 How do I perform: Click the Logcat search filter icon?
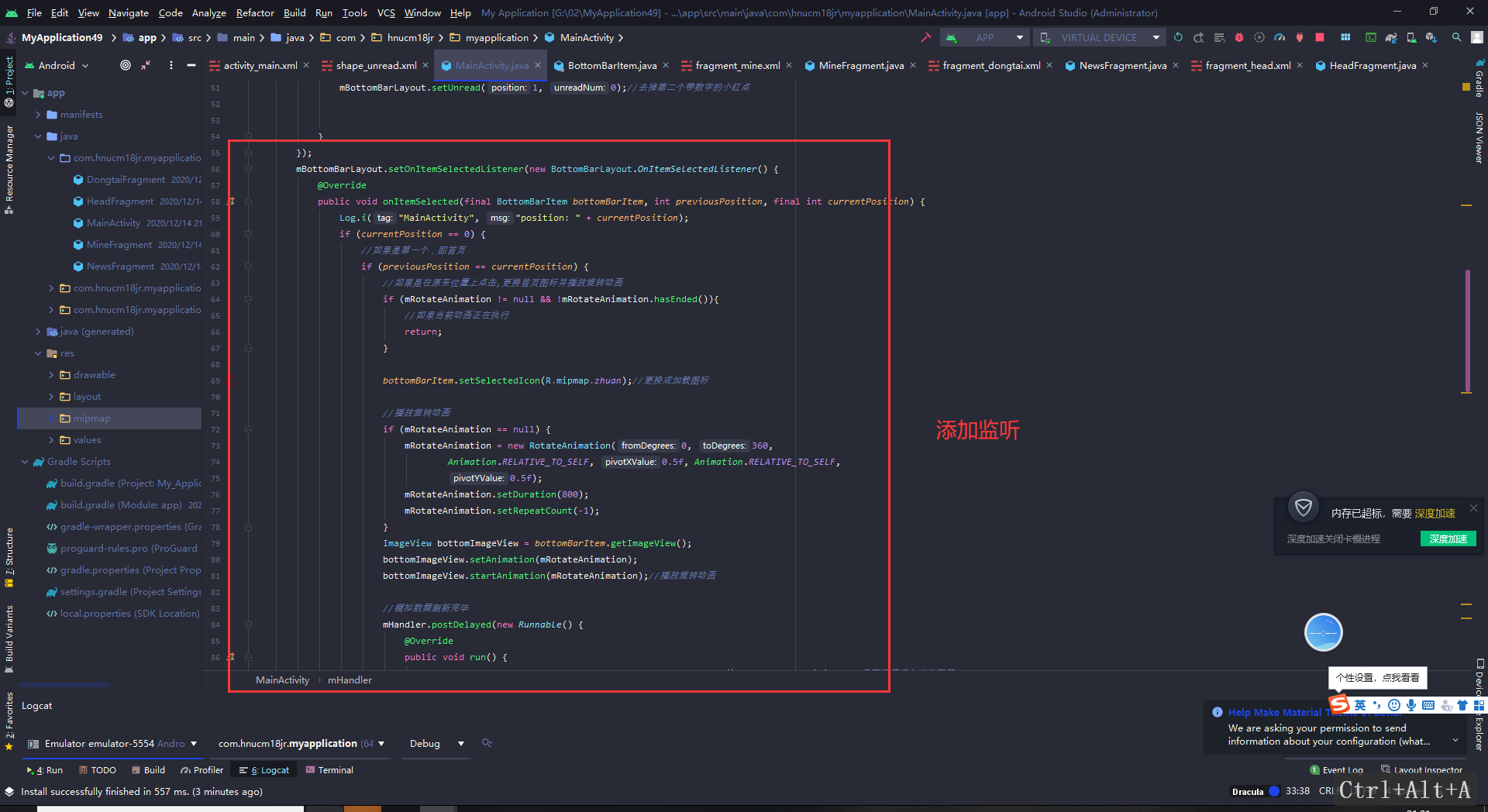(487, 743)
